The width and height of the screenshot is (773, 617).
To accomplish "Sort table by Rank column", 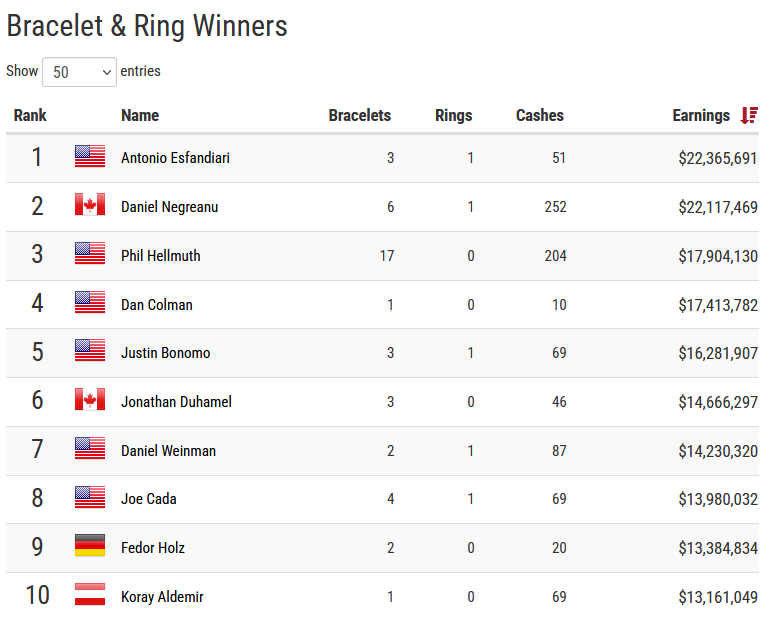I will click(30, 115).
